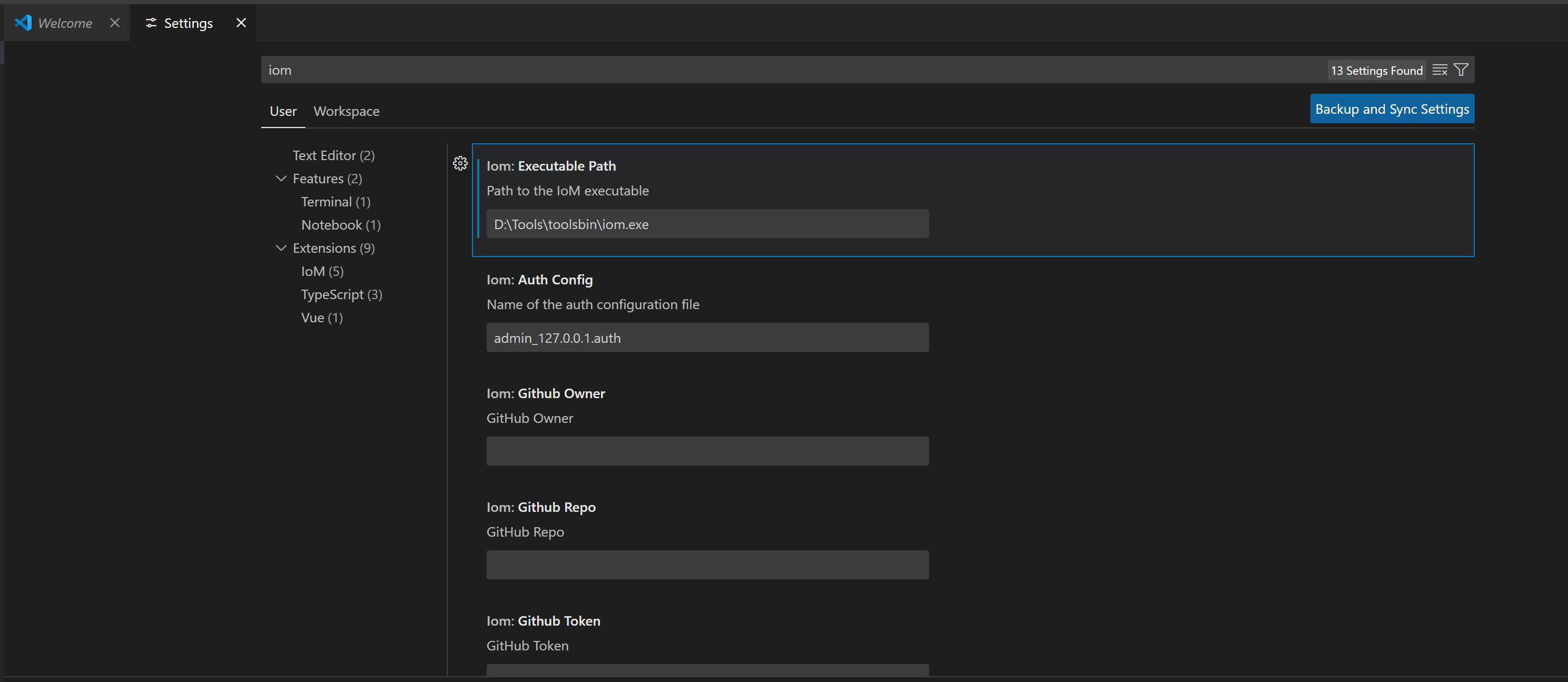Click the 'GitHub Token' description text
Screen dimensions: 1568x682
tap(527, 646)
